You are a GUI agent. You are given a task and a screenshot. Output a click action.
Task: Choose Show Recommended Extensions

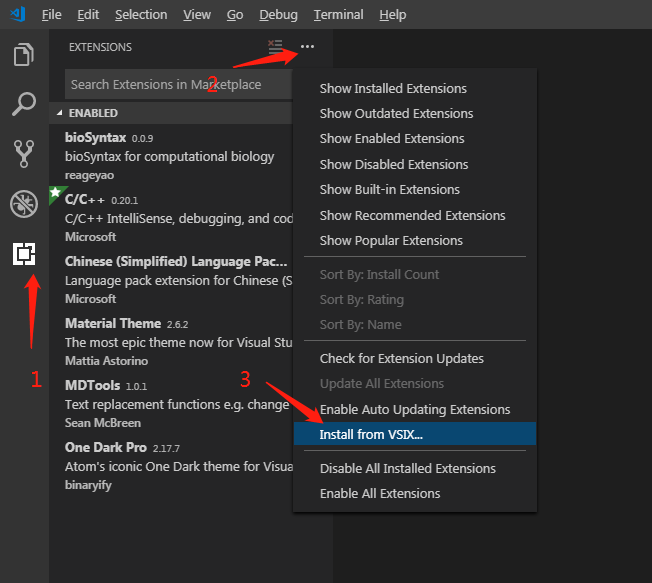[415, 215]
